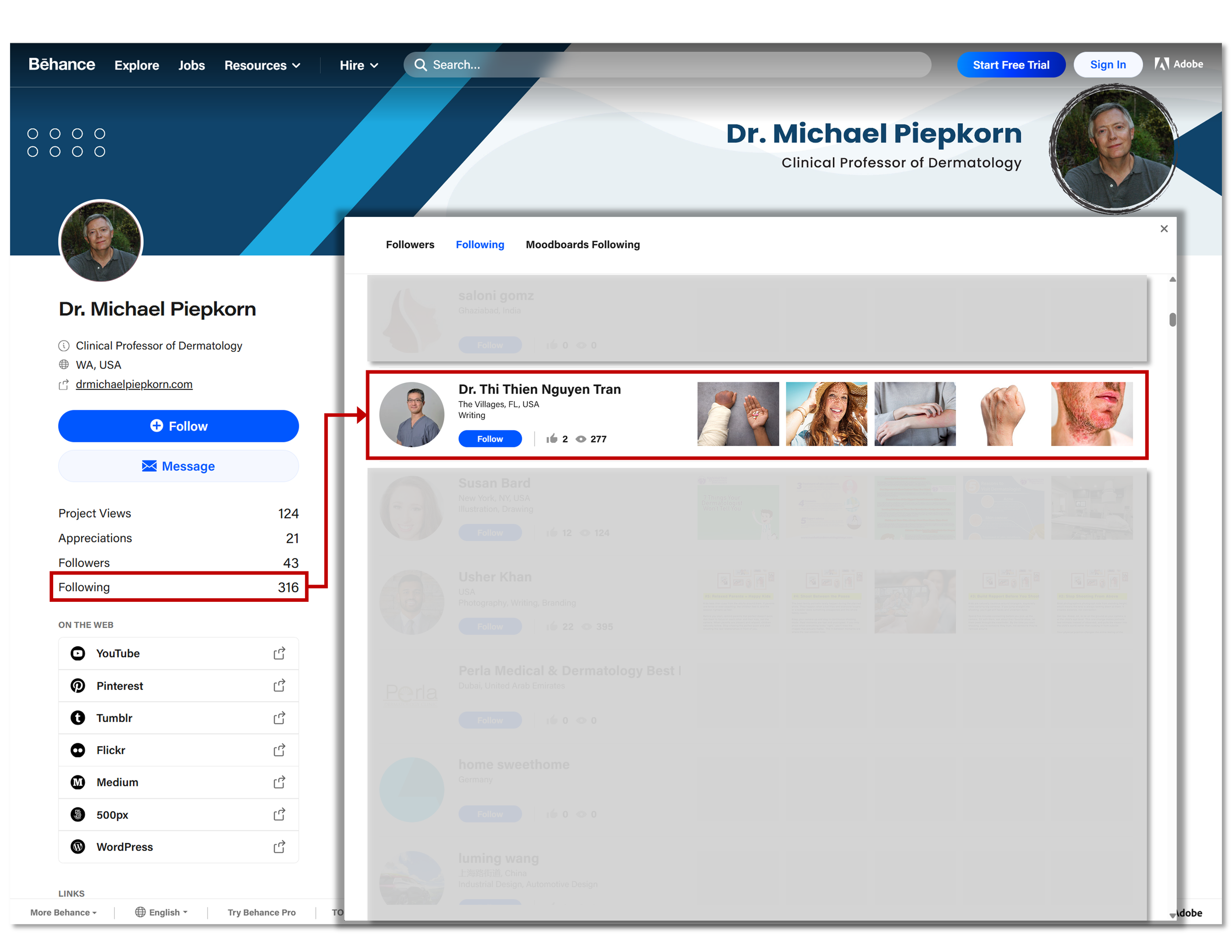
Task: Click the scroll down arrow in dialog
Action: point(1172,915)
